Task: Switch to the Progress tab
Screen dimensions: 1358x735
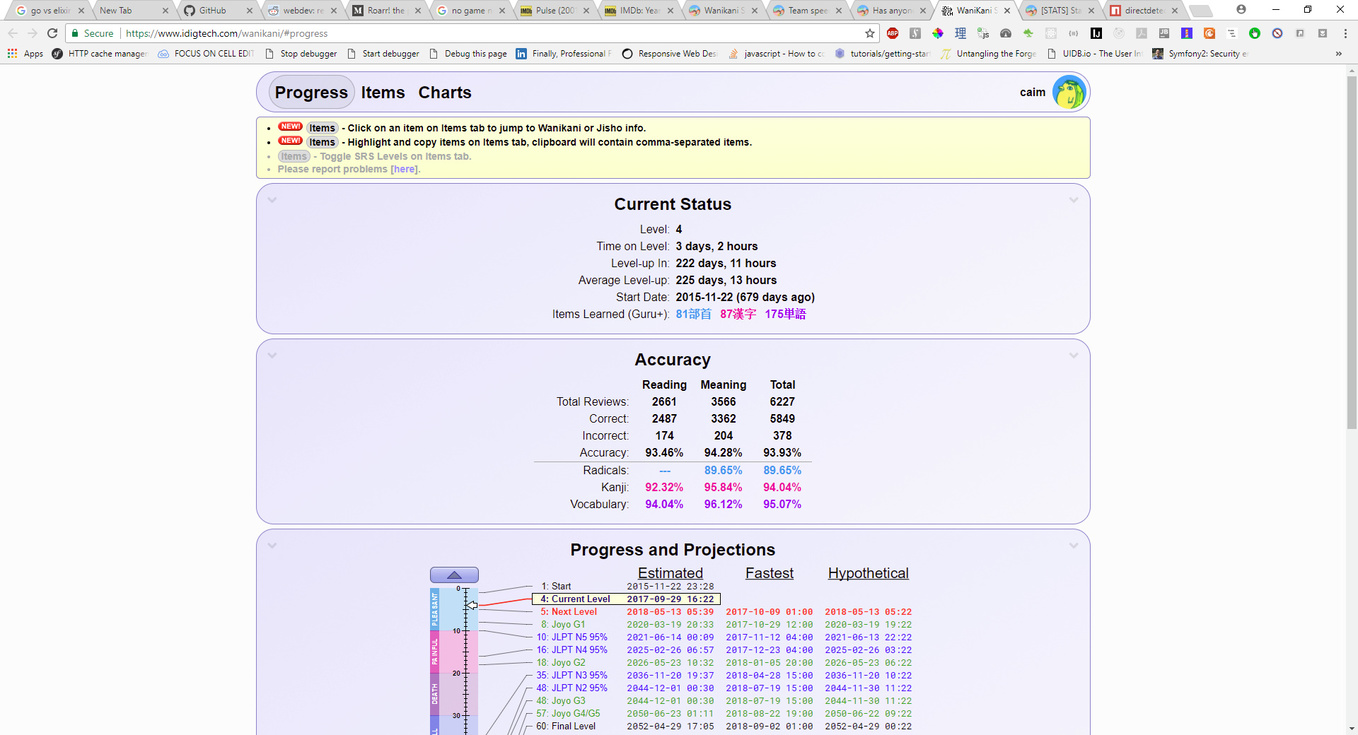Action: click(x=311, y=93)
